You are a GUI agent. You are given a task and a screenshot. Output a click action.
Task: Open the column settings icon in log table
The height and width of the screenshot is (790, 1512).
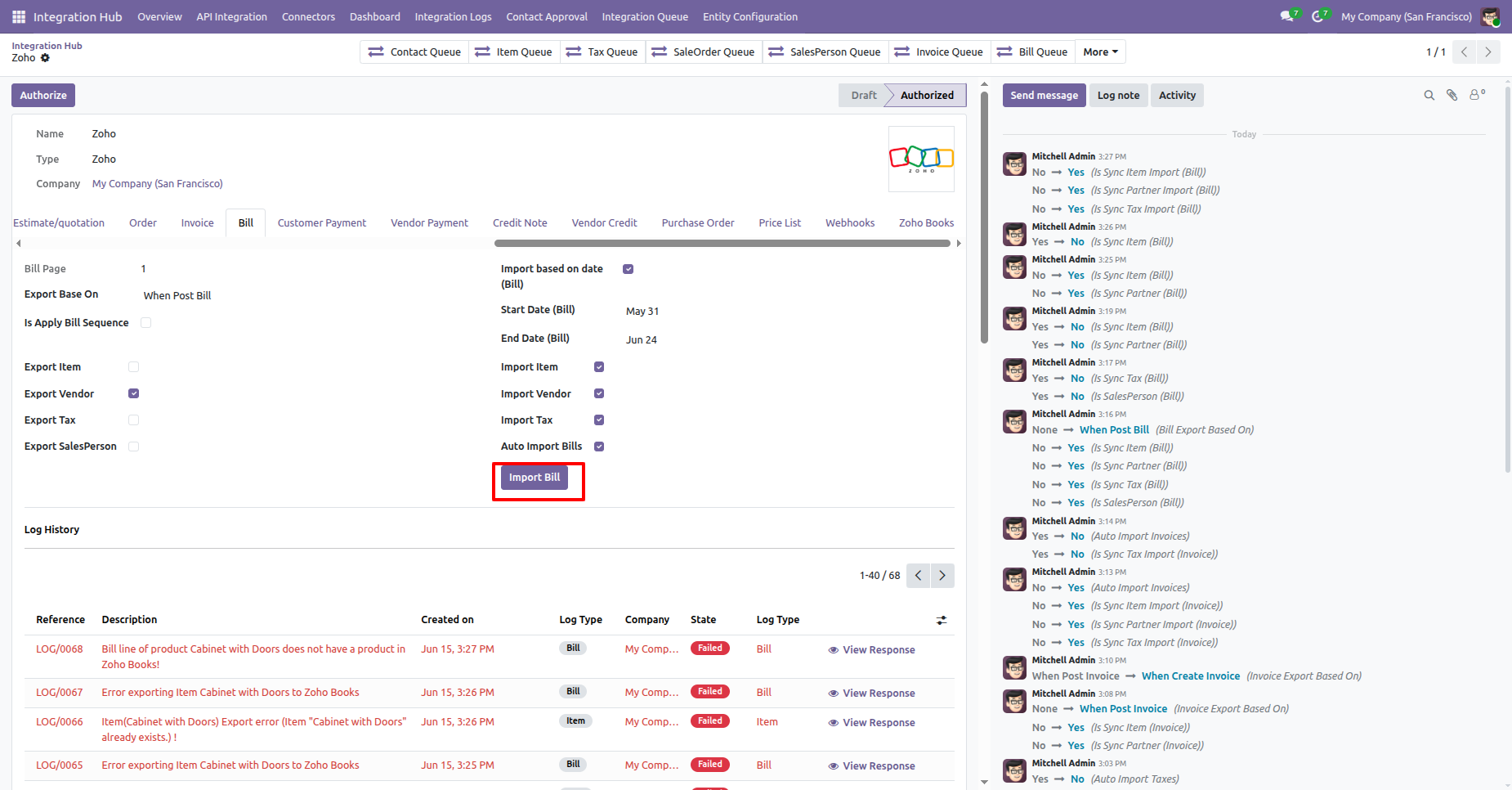(942, 621)
